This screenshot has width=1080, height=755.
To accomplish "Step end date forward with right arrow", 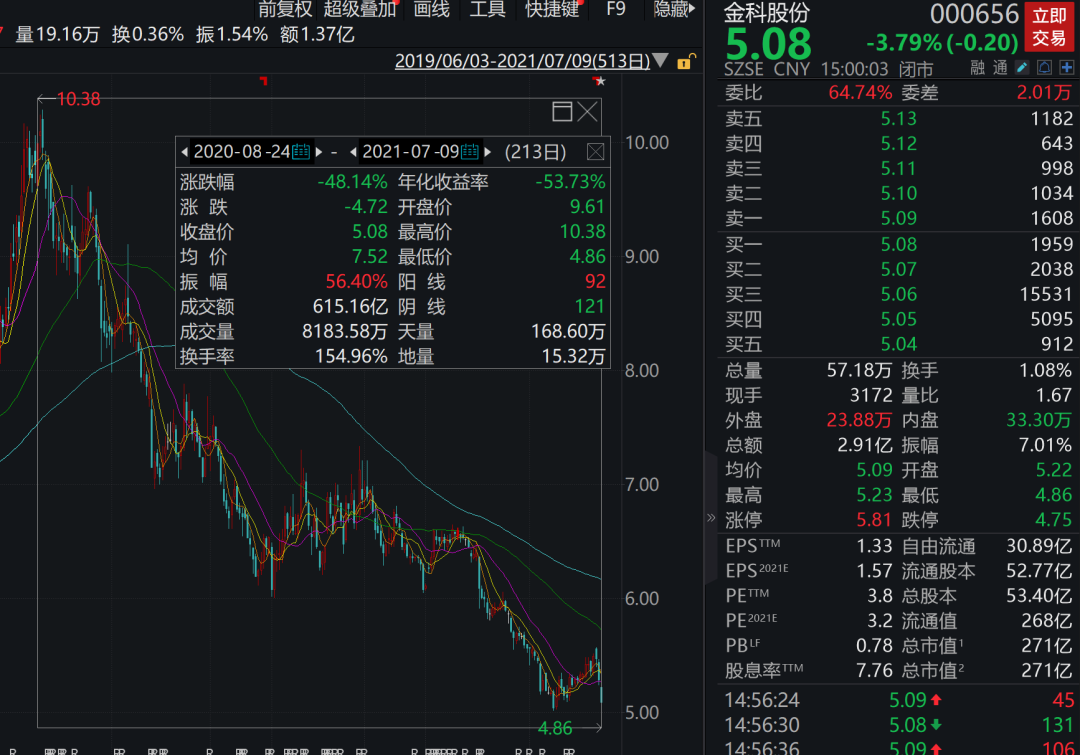I will click(x=487, y=152).
